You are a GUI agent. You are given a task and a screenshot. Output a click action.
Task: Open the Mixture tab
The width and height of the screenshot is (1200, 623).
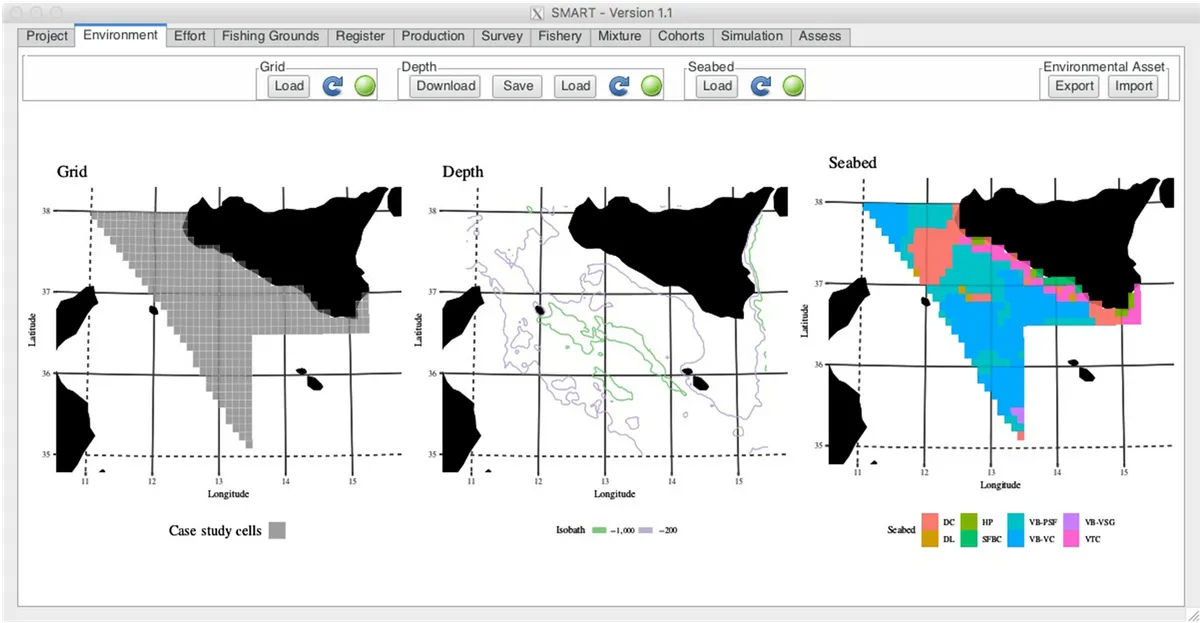(x=620, y=36)
